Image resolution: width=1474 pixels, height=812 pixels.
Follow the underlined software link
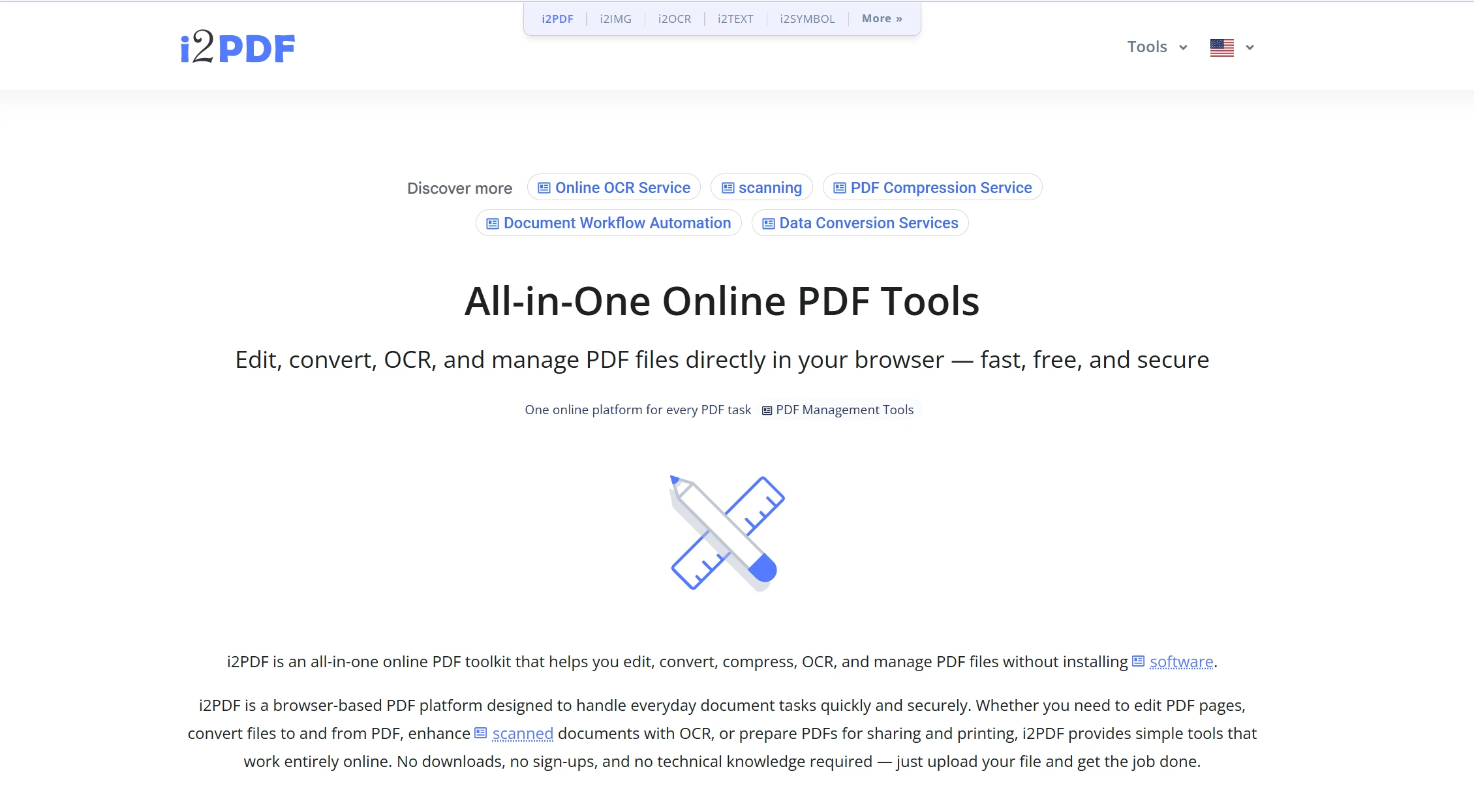click(x=1181, y=662)
